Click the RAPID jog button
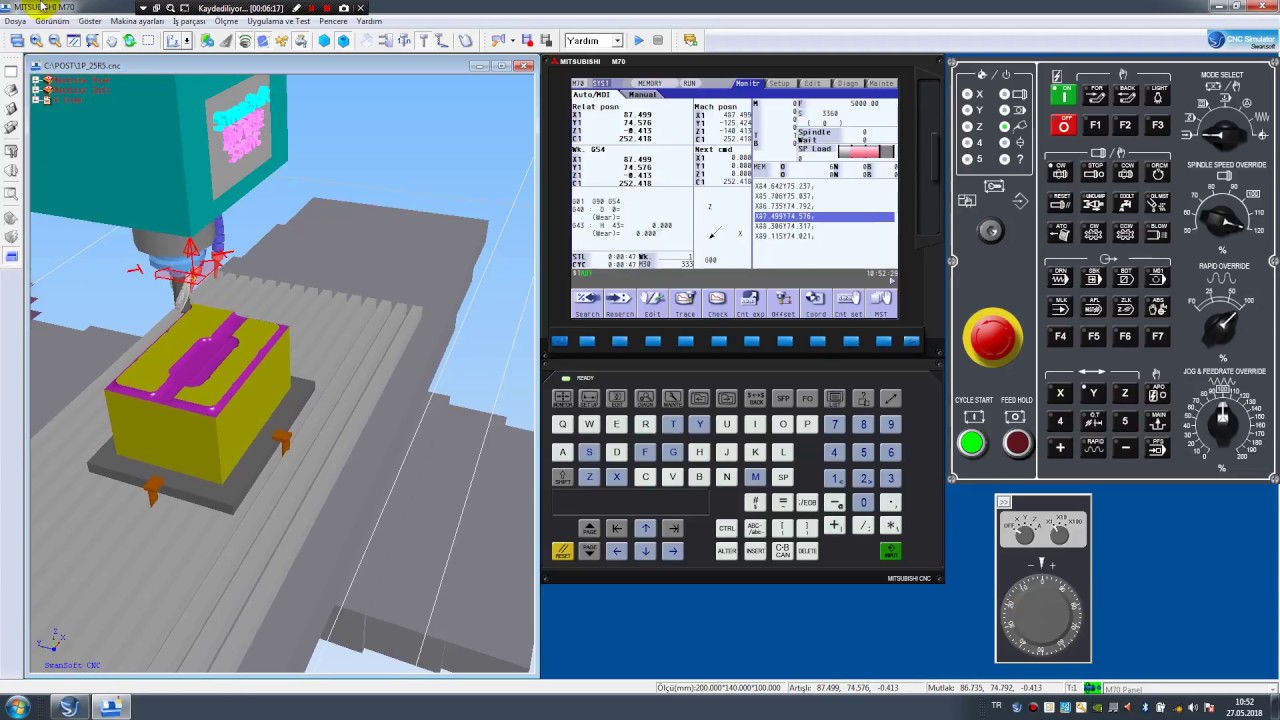This screenshot has height=720, width=1280. [1094, 448]
